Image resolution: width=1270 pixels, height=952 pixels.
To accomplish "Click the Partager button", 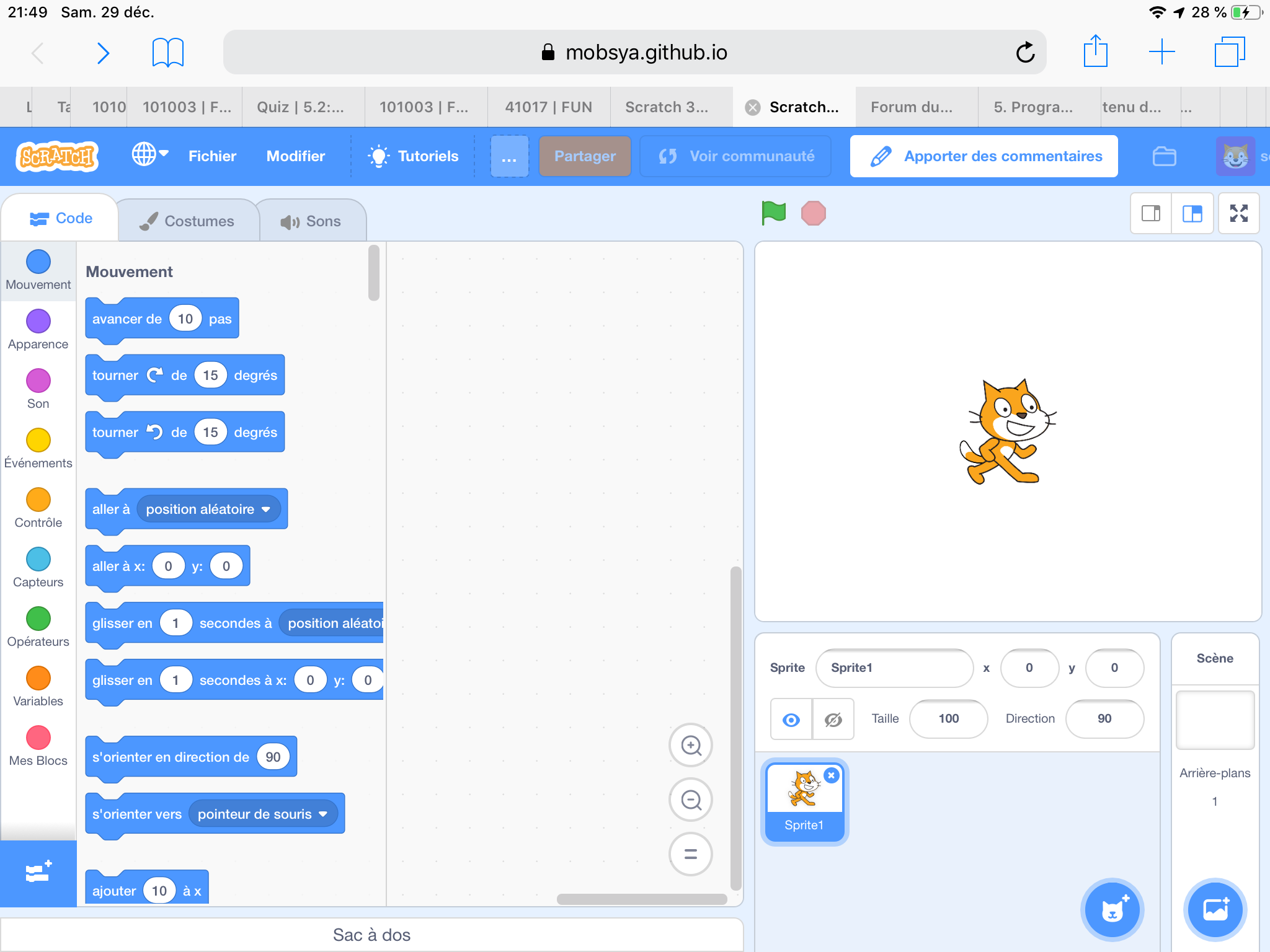I will click(x=585, y=156).
